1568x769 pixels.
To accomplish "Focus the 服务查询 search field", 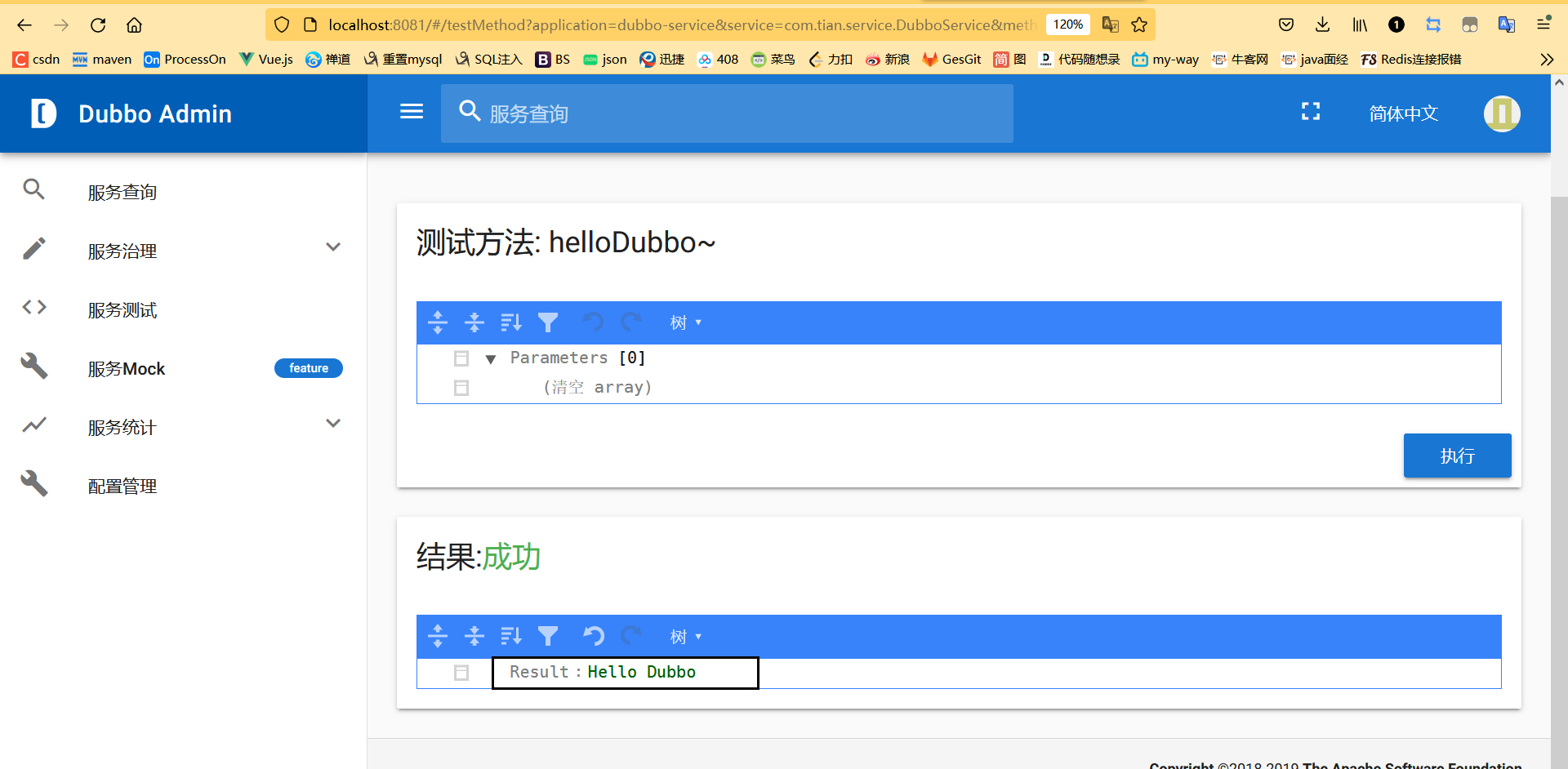I will [727, 113].
